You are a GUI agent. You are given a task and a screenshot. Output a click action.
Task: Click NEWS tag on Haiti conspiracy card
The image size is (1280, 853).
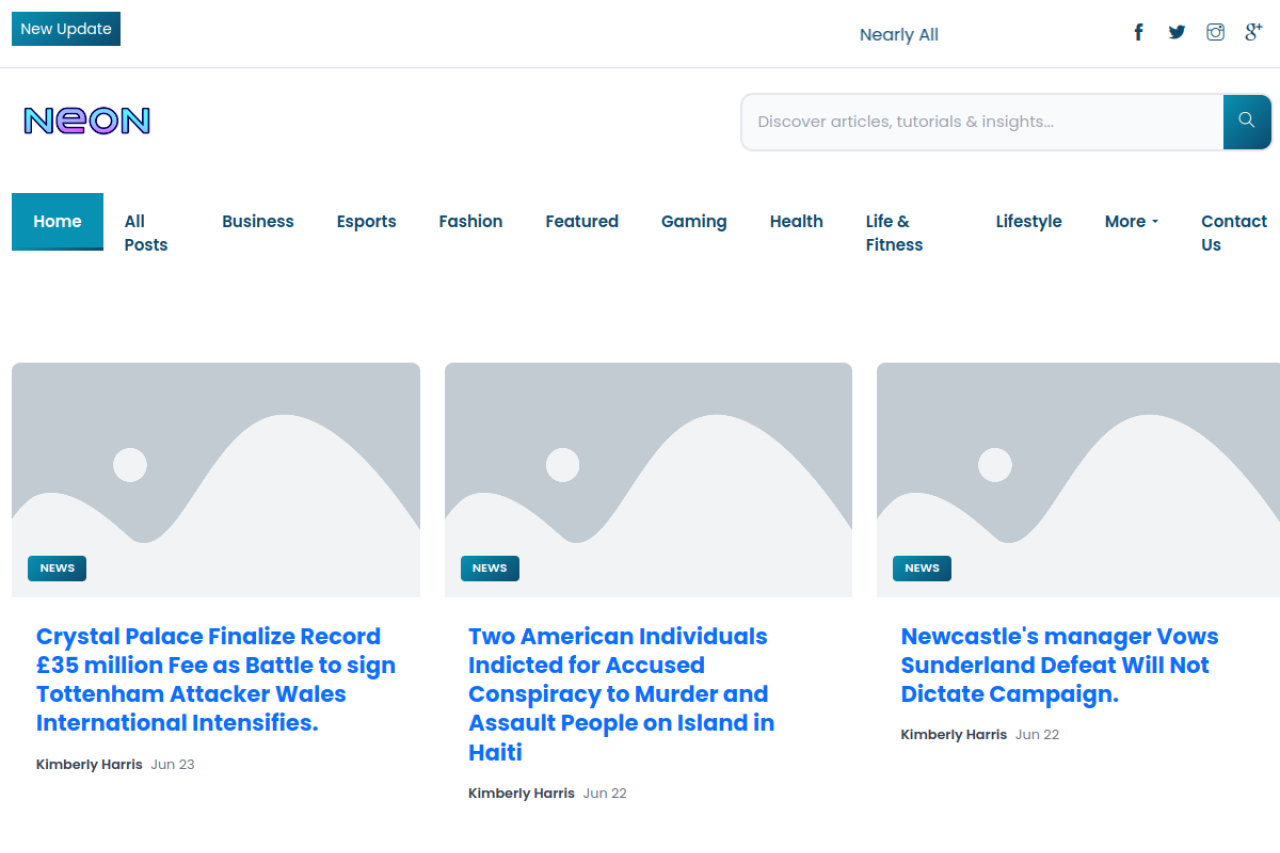pyautogui.click(x=490, y=568)
